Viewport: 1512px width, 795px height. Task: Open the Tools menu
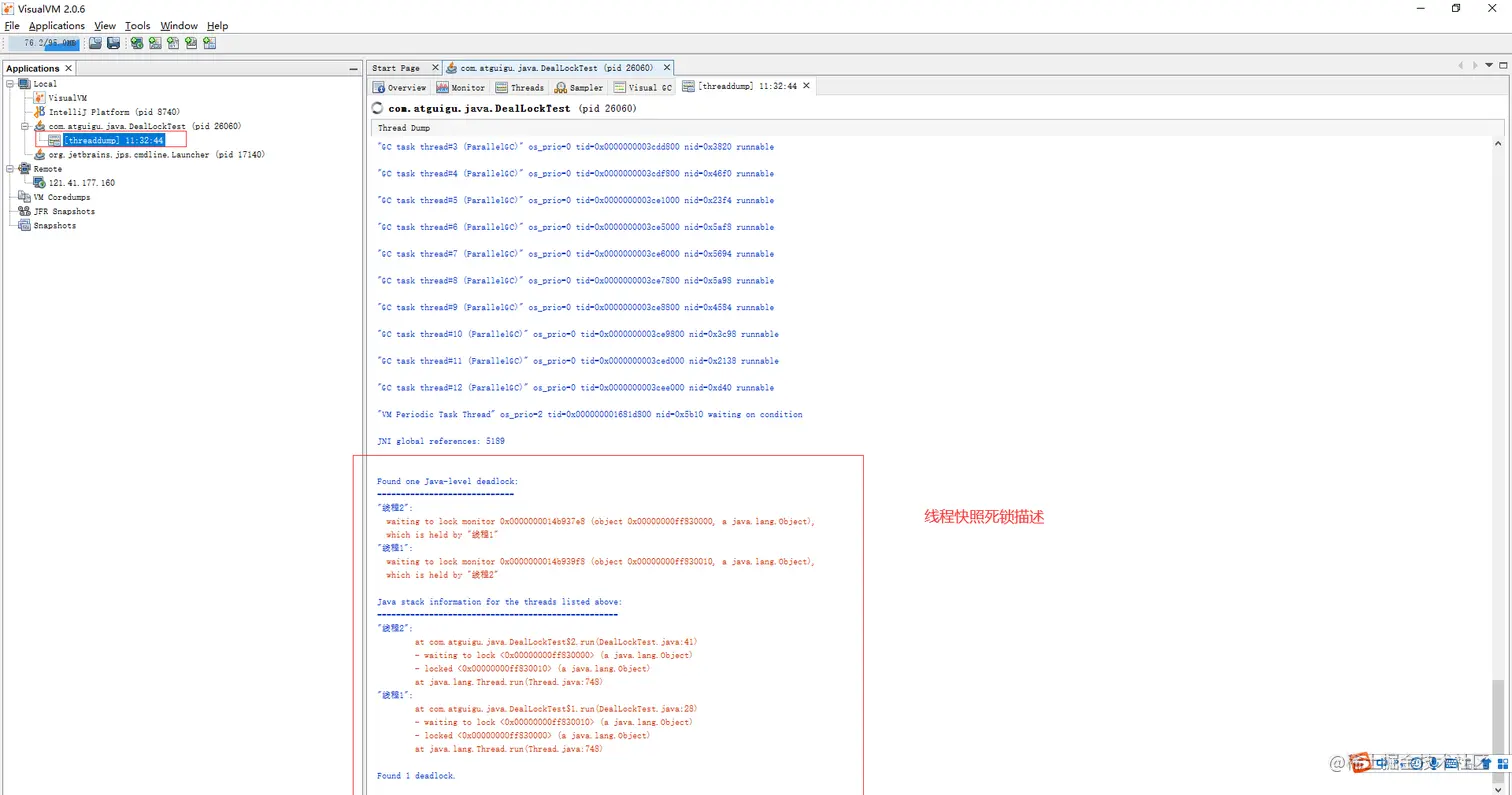click(x=138, y=25)
